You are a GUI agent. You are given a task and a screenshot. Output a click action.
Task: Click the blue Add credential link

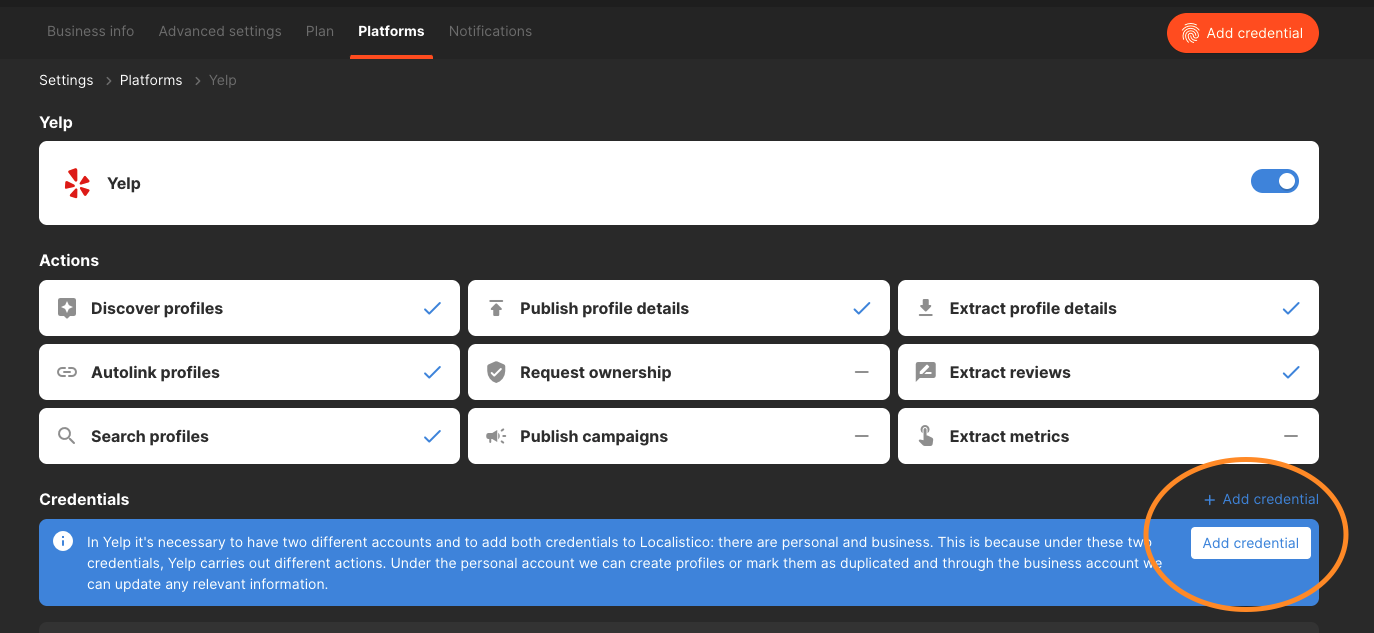click(1261, 499)
